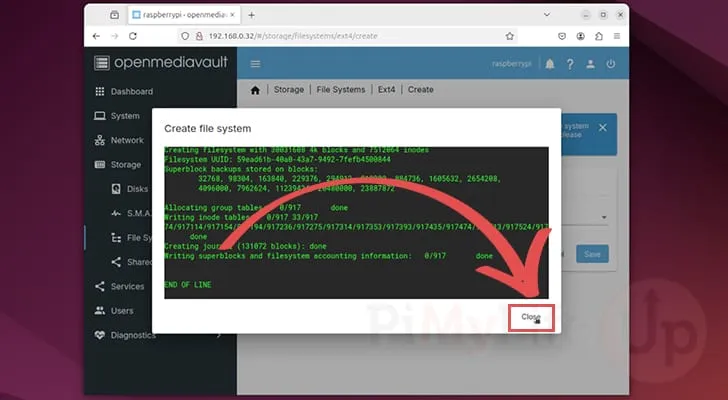728x400 pixels.
Task: Open a new browser tab
Action: click(251, 15)
